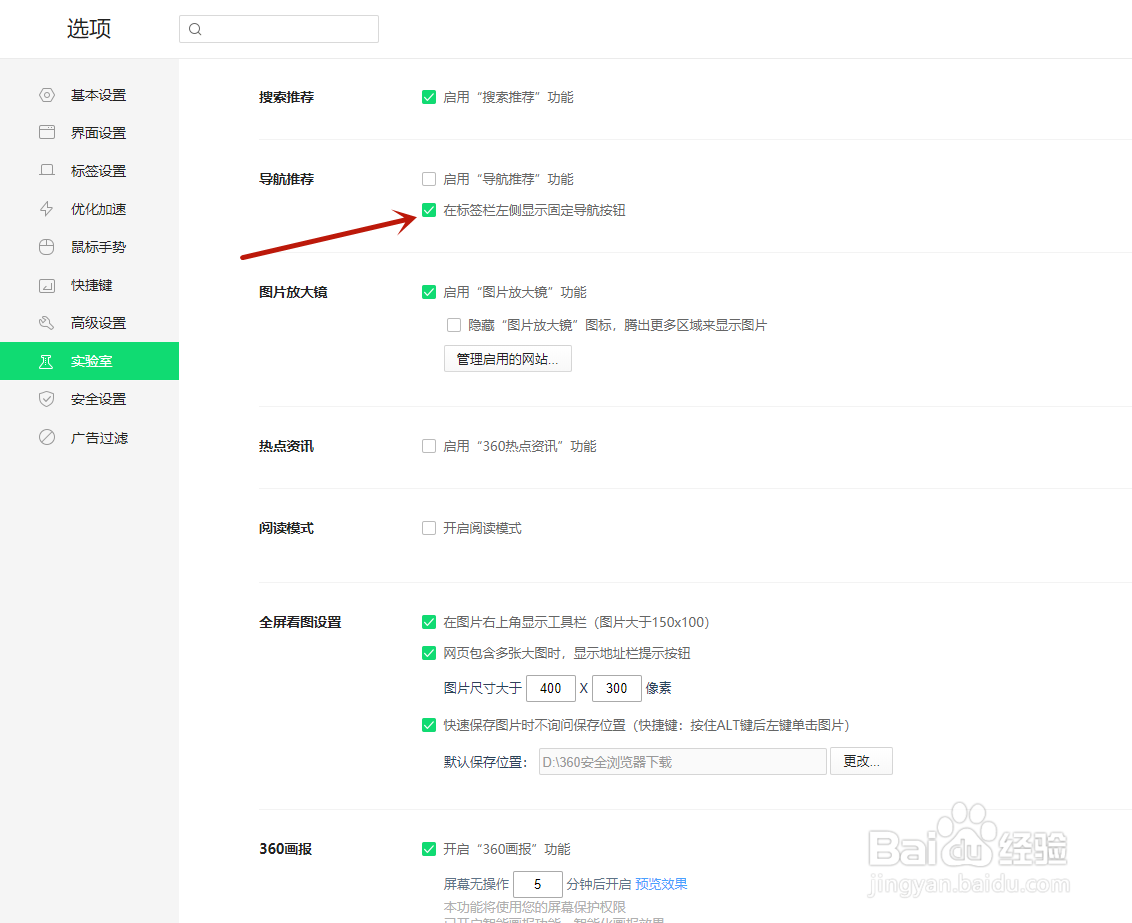Click the 标签设置 tab icon
This screenshot has width=1132, height=923.
(47, 170)
